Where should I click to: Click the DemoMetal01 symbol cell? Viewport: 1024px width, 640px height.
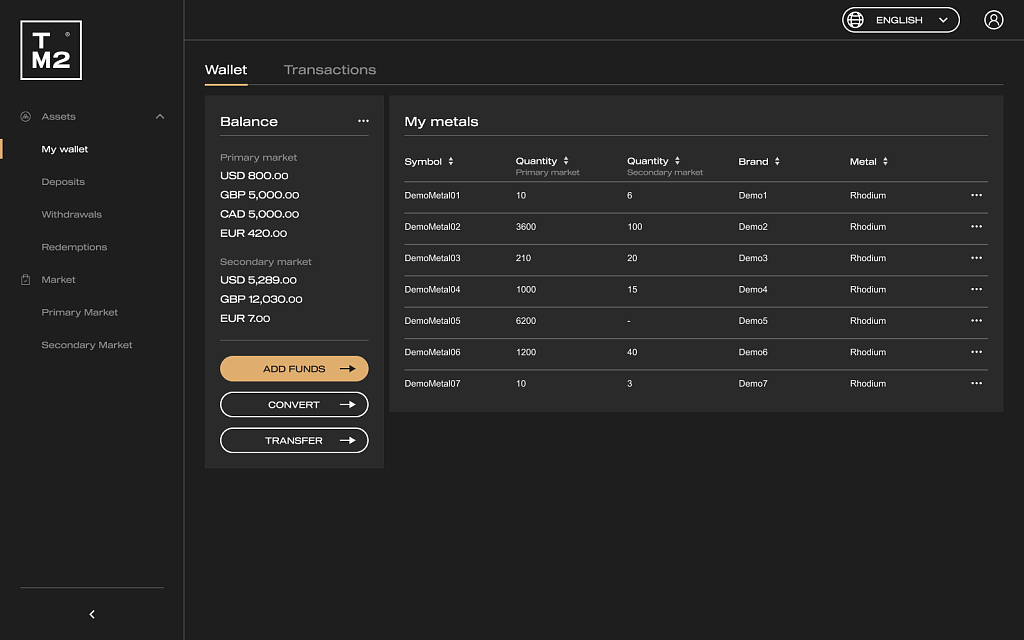(x=432, y=195)
